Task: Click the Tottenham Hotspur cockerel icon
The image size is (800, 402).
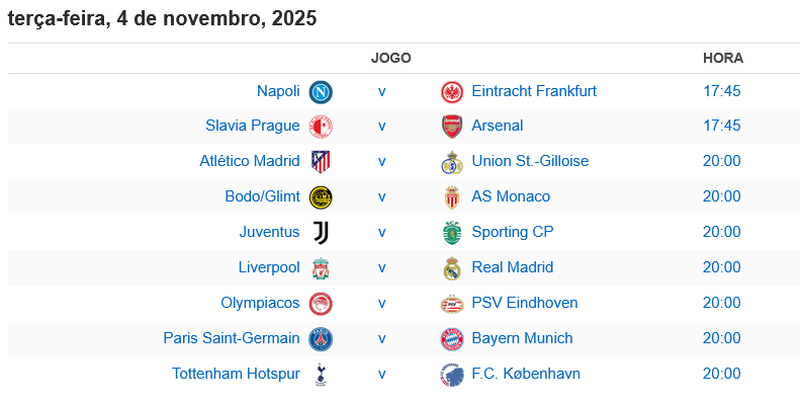Action: click(321, 374)
